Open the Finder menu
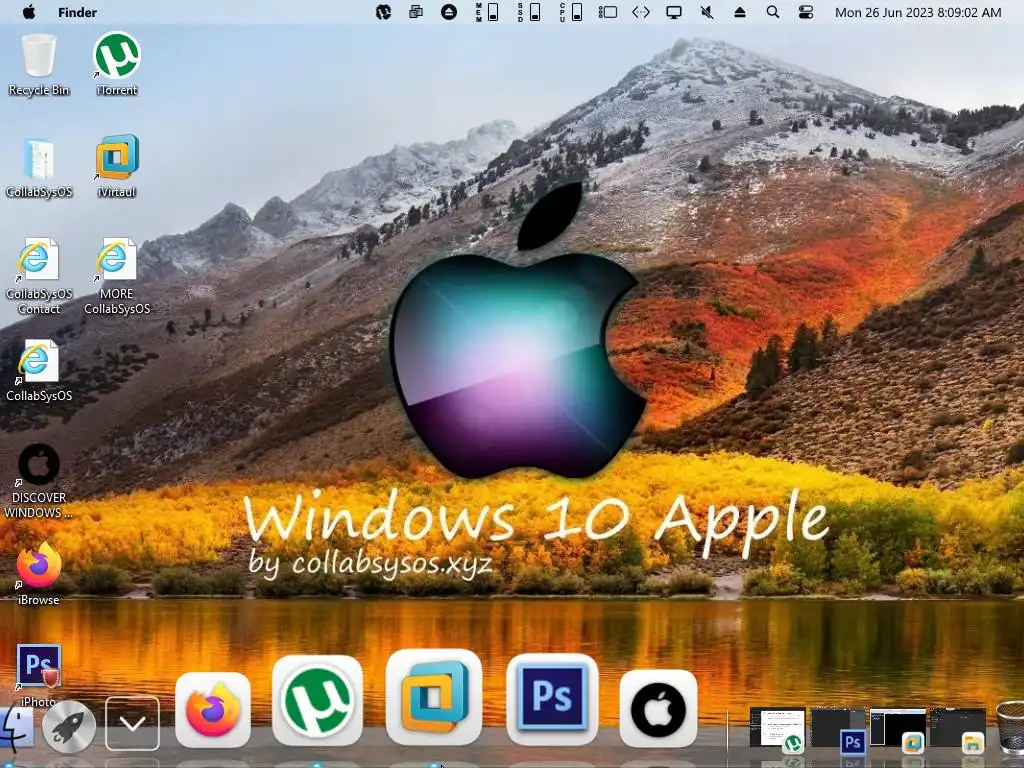Viewport: 1024px width, 768px height. (x=77, y=12)
